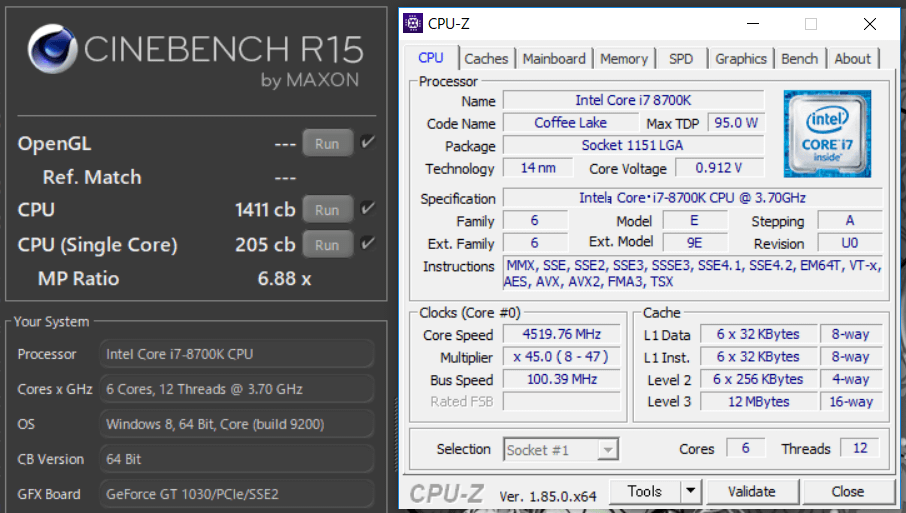This screenshot has height=513, width=906.
Task: Click the version text 'Ver. 1.85.0.x64'
Action: pos(548,496)
